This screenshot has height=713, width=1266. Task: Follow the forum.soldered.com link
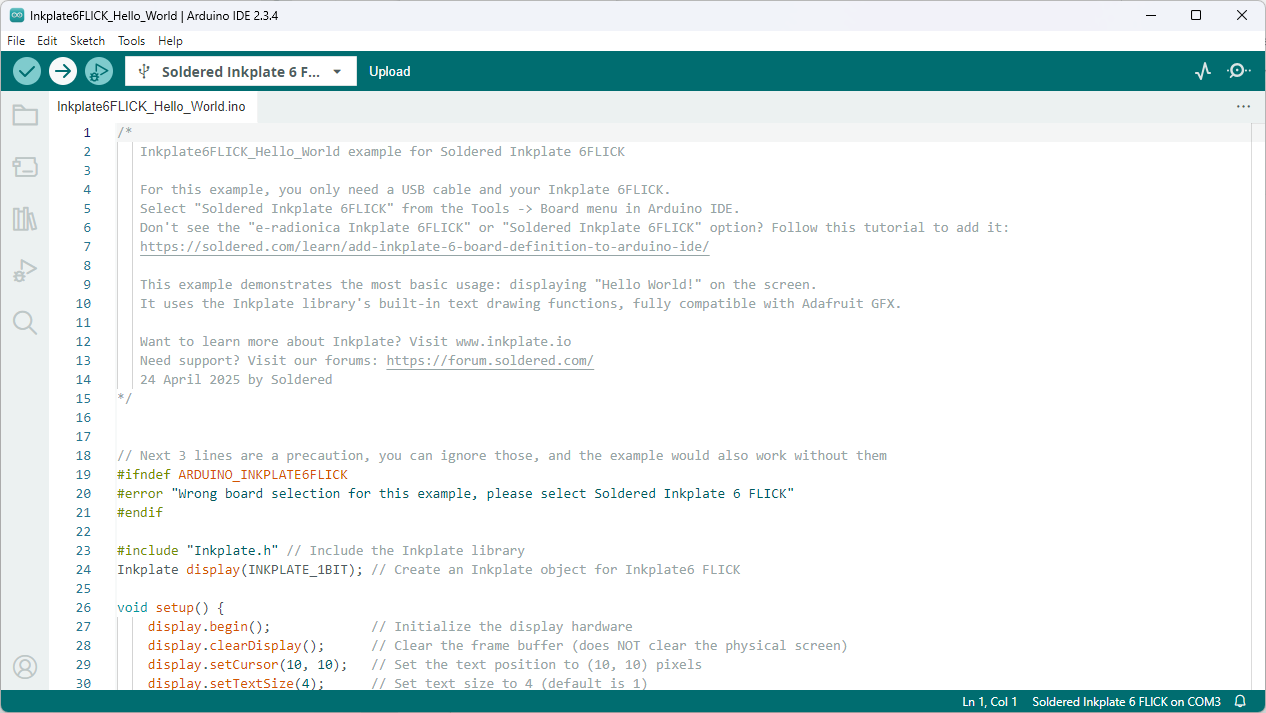pyautogui.click(x=490, y=361)
